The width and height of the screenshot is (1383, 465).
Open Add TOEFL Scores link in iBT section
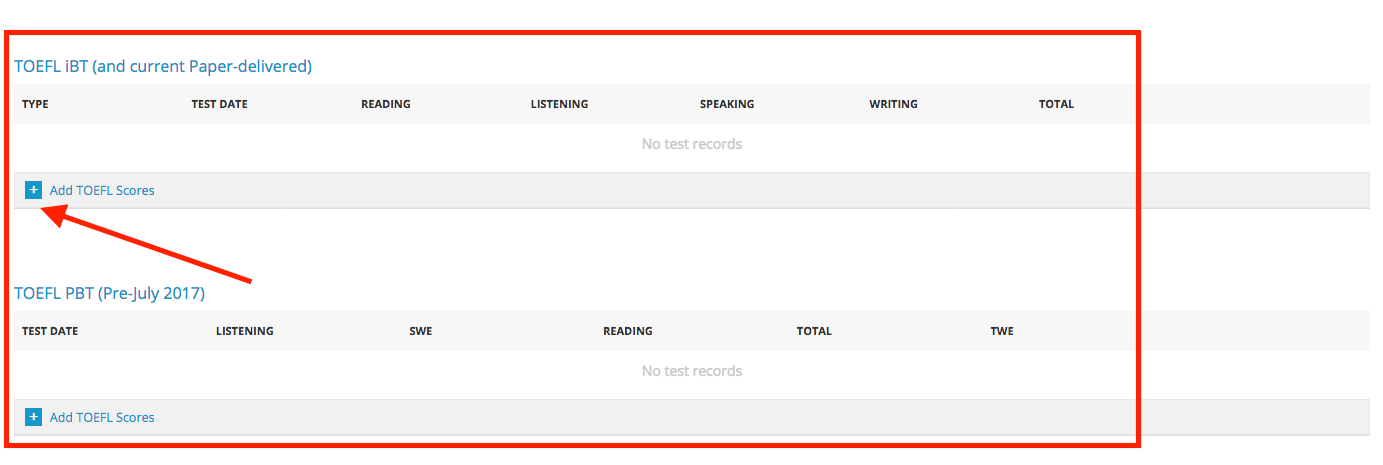(x=102, y=190)
